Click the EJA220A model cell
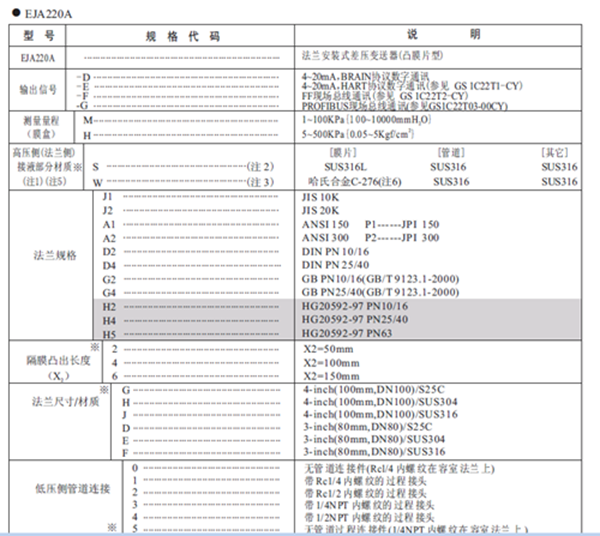The width and height of the screenshot is (600, 536). [x=38, y=58]
